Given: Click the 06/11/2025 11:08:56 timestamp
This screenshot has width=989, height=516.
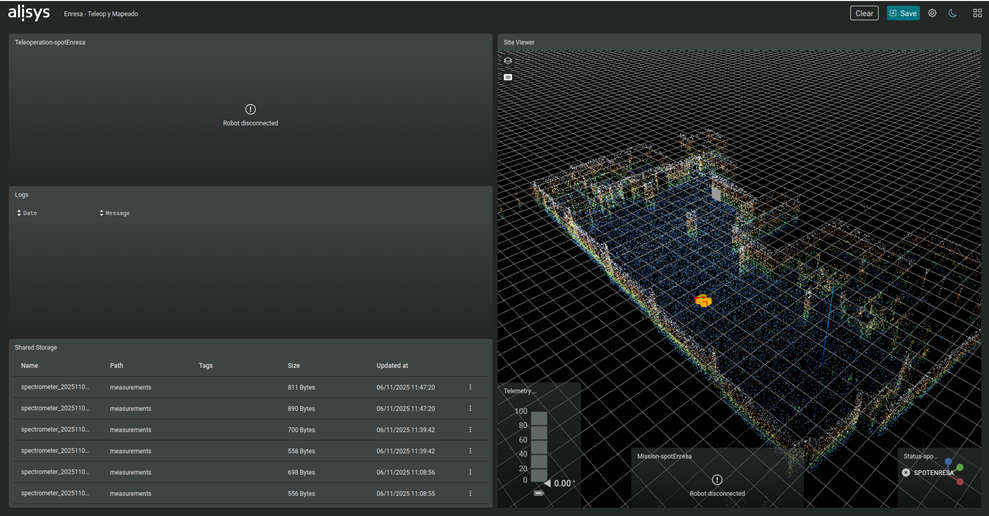Looking at the screenshot, I should [x=406, y=472].
